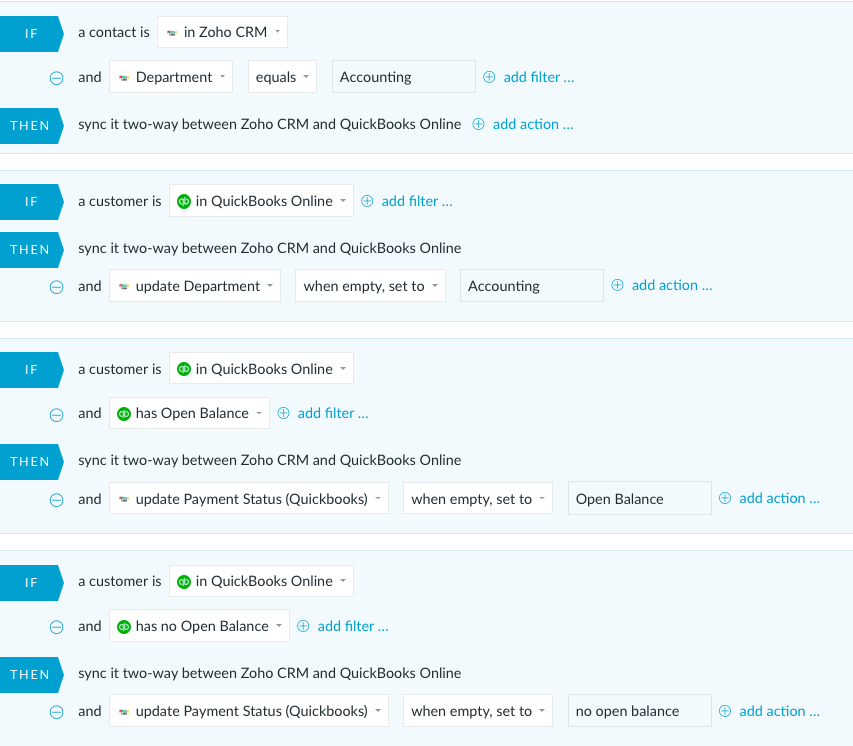Viewport: 853px width, 746px height.
Task: Remove the Department equals Accounting filter
Action: (57, 78)
